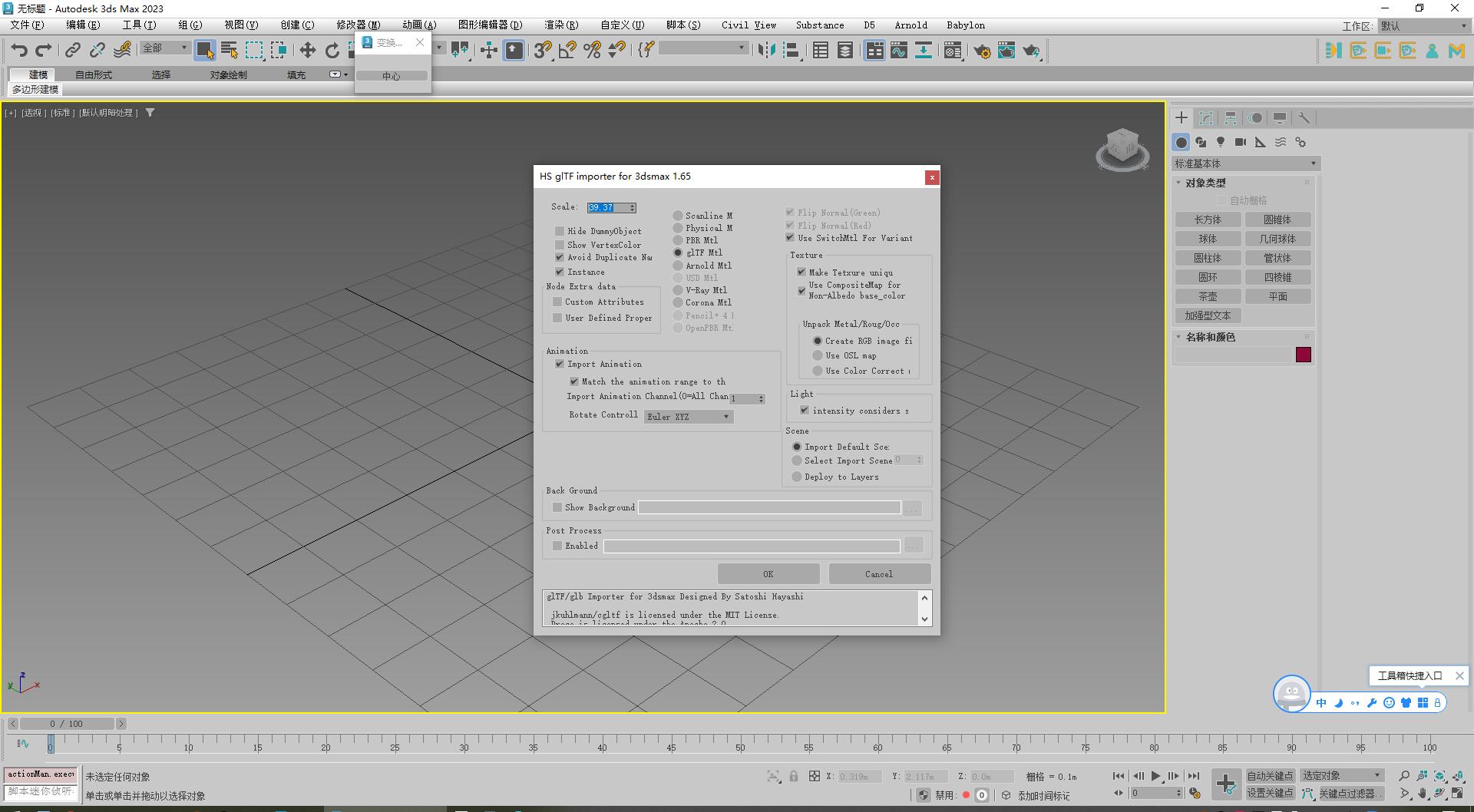
Task: Switch to the 自由形式 ribbon tab
Action: click(x=94, y=75)
